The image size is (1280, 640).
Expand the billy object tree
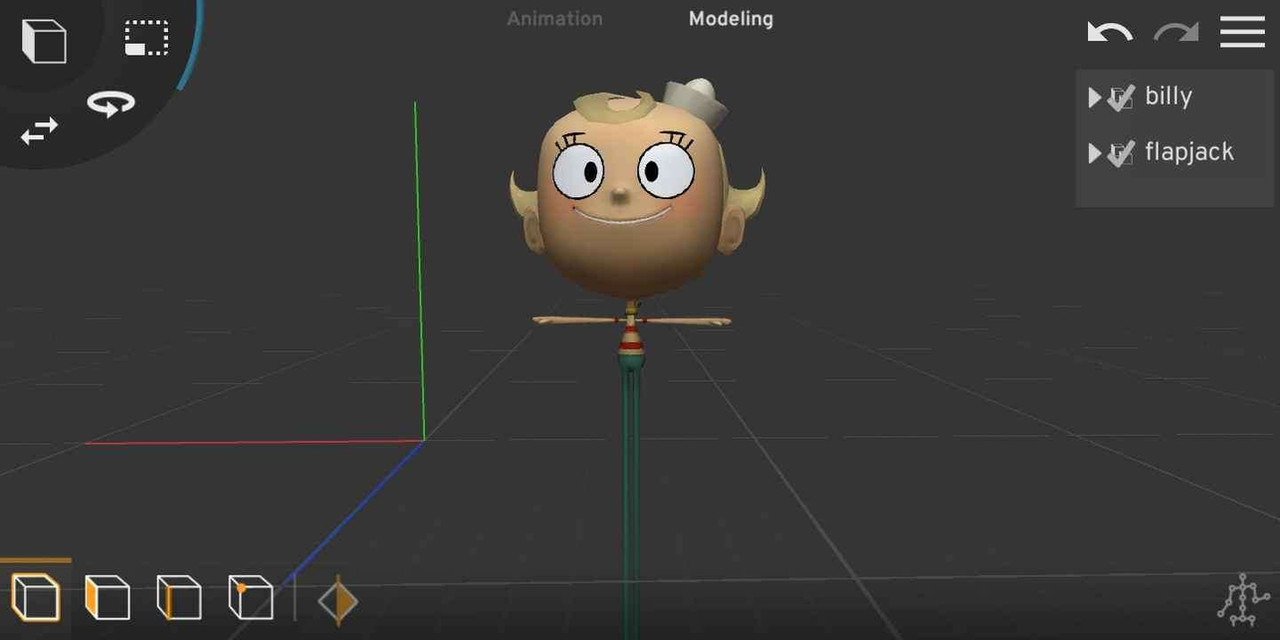coord(1094,97)
